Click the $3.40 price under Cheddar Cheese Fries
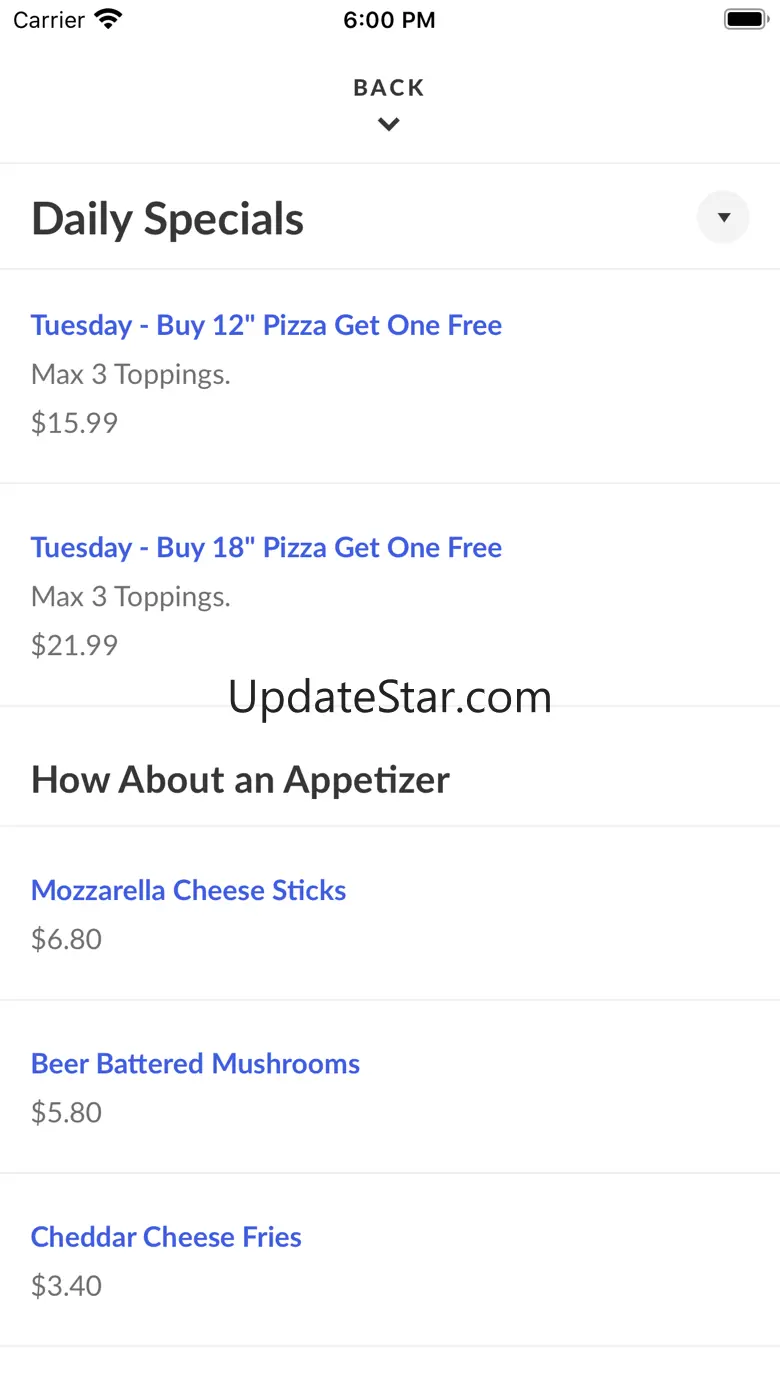 66,1285
